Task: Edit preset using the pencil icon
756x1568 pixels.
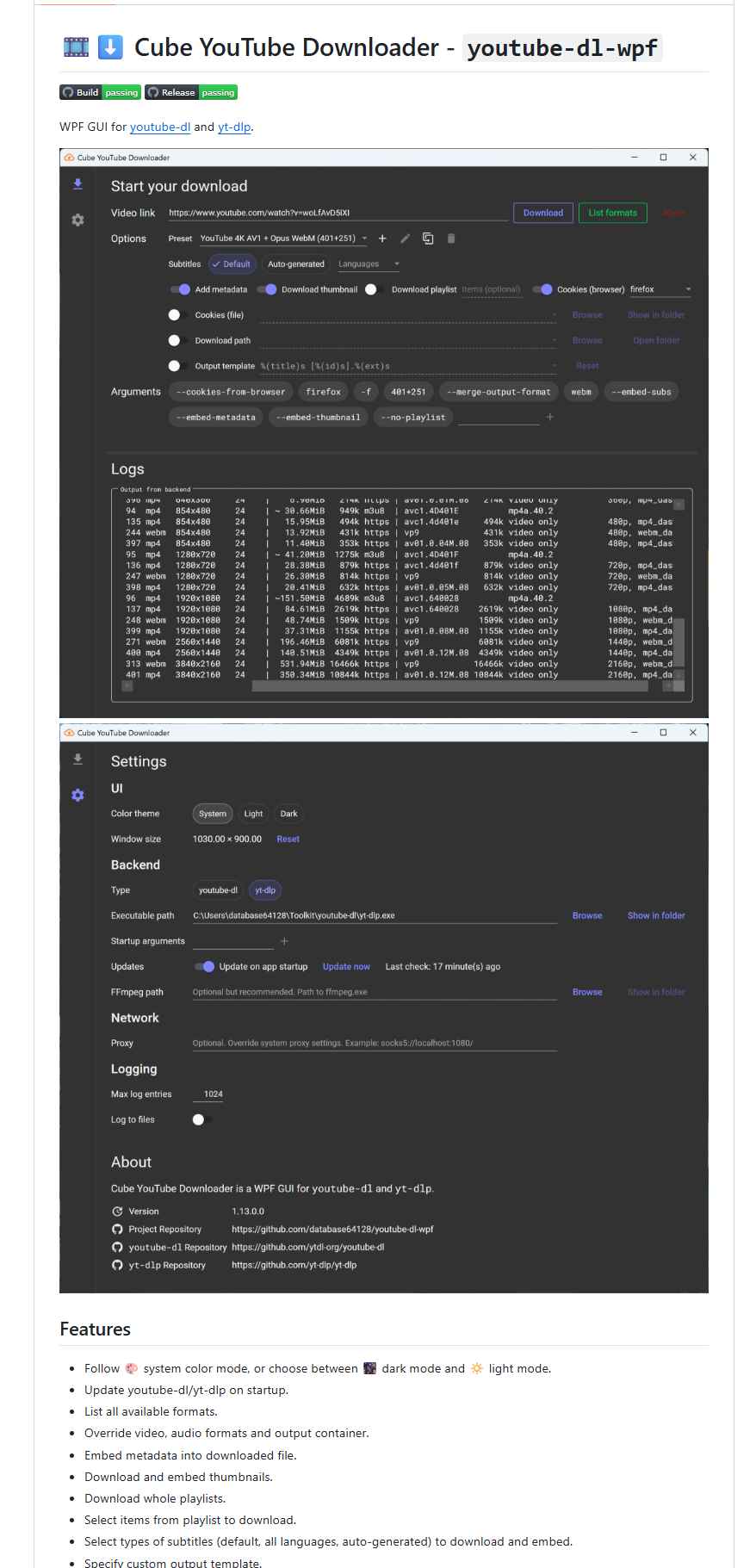Action: coord(405,239)
